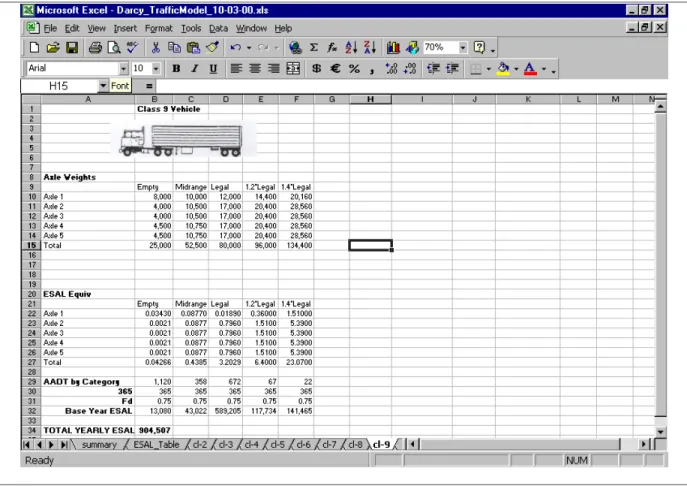This screenshot has width=687, height=486.
Task: Click the vertical scrollbar down arrow
Action: [x=660, y=432]
